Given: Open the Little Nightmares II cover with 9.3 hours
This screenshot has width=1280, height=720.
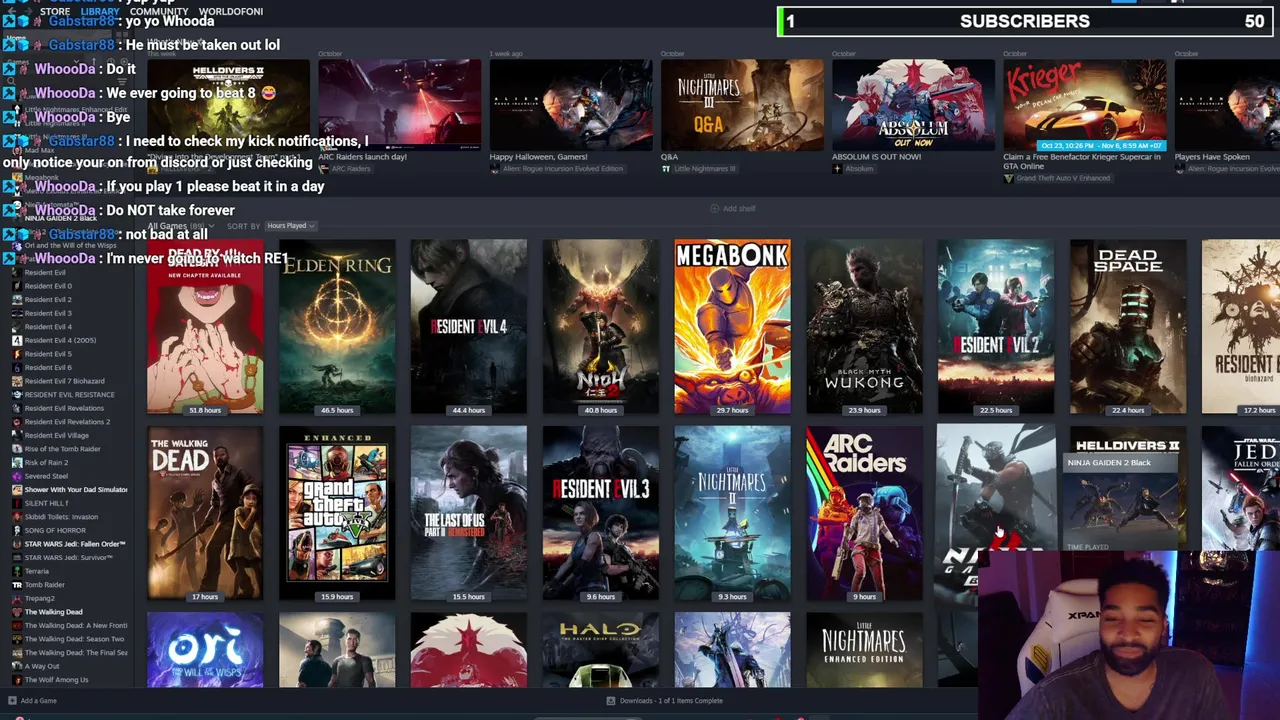Looking at the screenshot, I should coord(732,514).
